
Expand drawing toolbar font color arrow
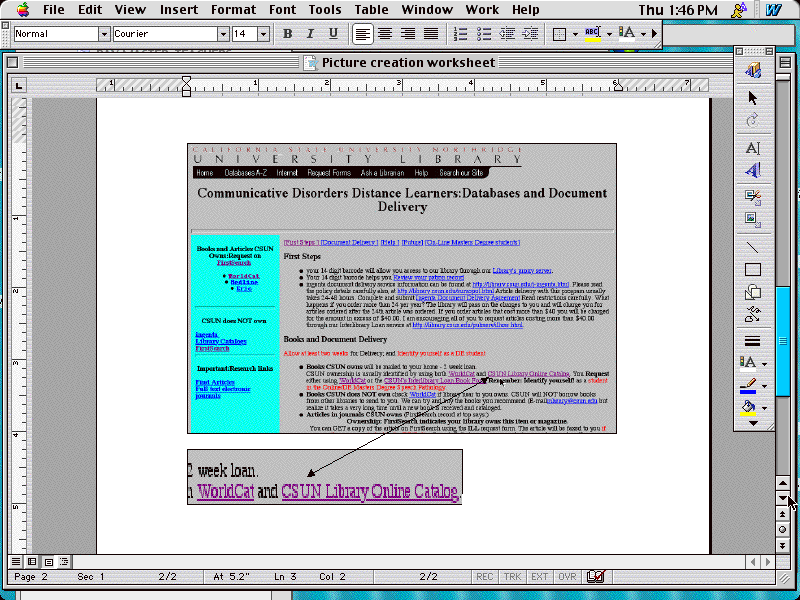[x=764, y=364]
